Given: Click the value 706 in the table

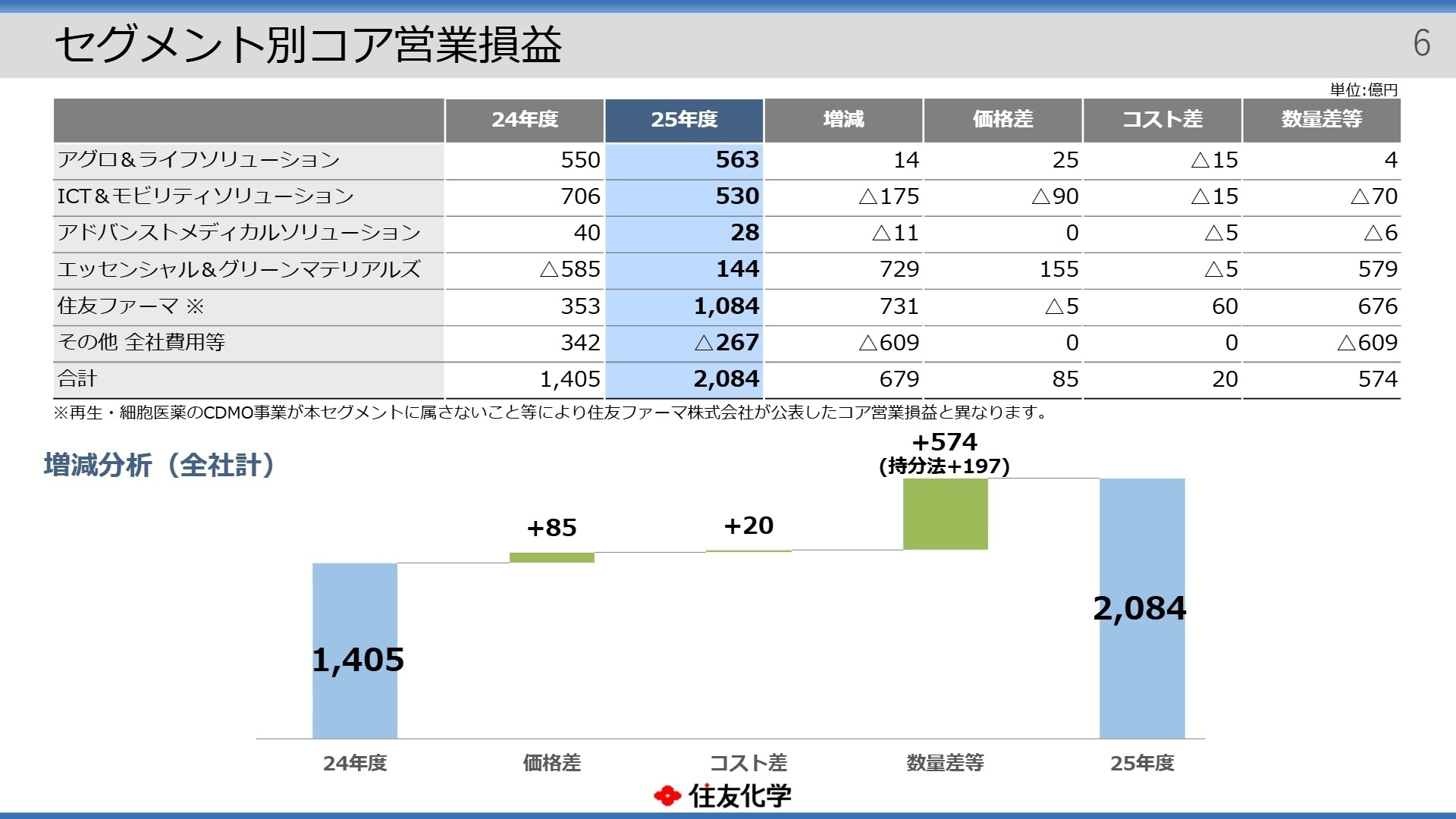Looking at the screenshot, I should pyautogui.click(x=580, y=196).
